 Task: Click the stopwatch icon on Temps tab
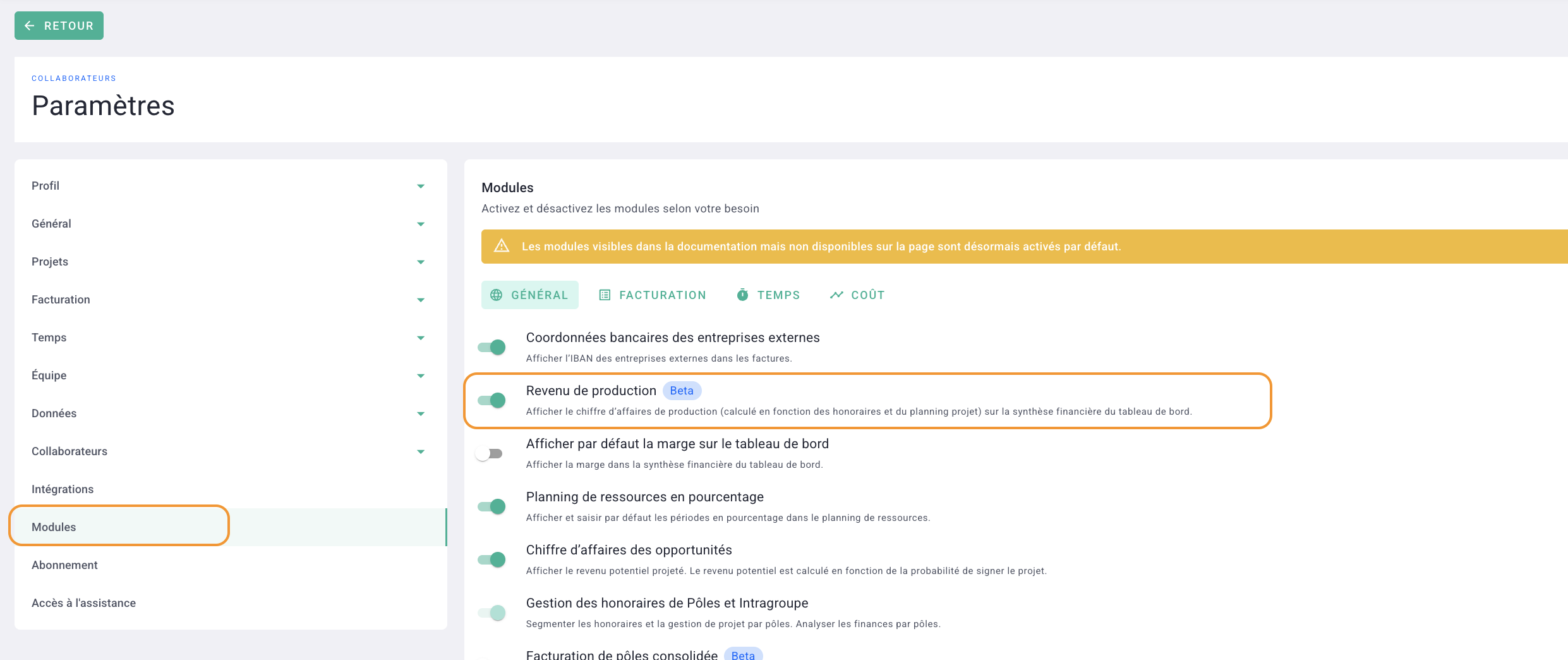(x=742, y=295)
